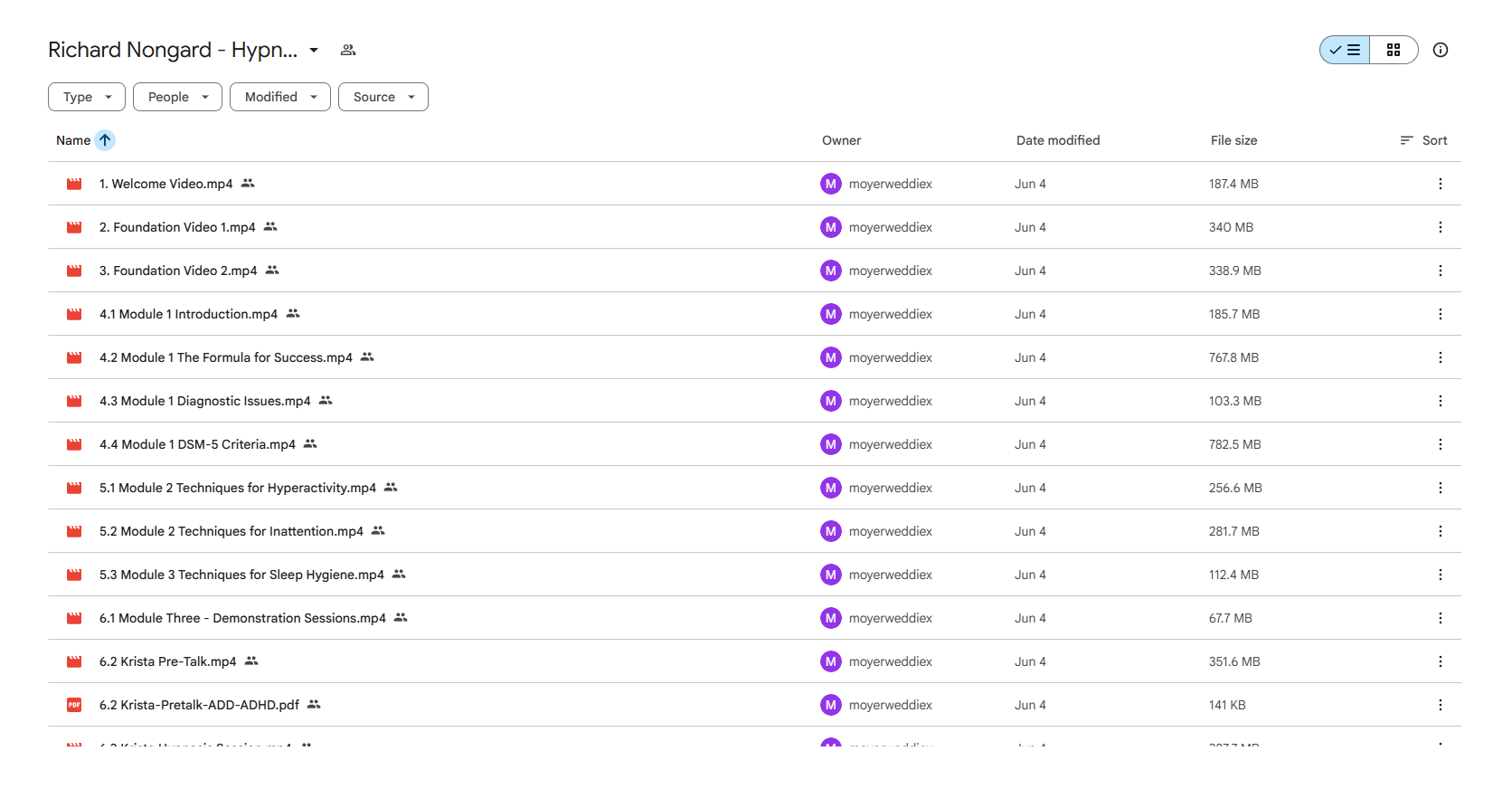
Task: Open more actions for 4.3 Diagnostic Issues.mp4
Action: tap(1441, 401)
